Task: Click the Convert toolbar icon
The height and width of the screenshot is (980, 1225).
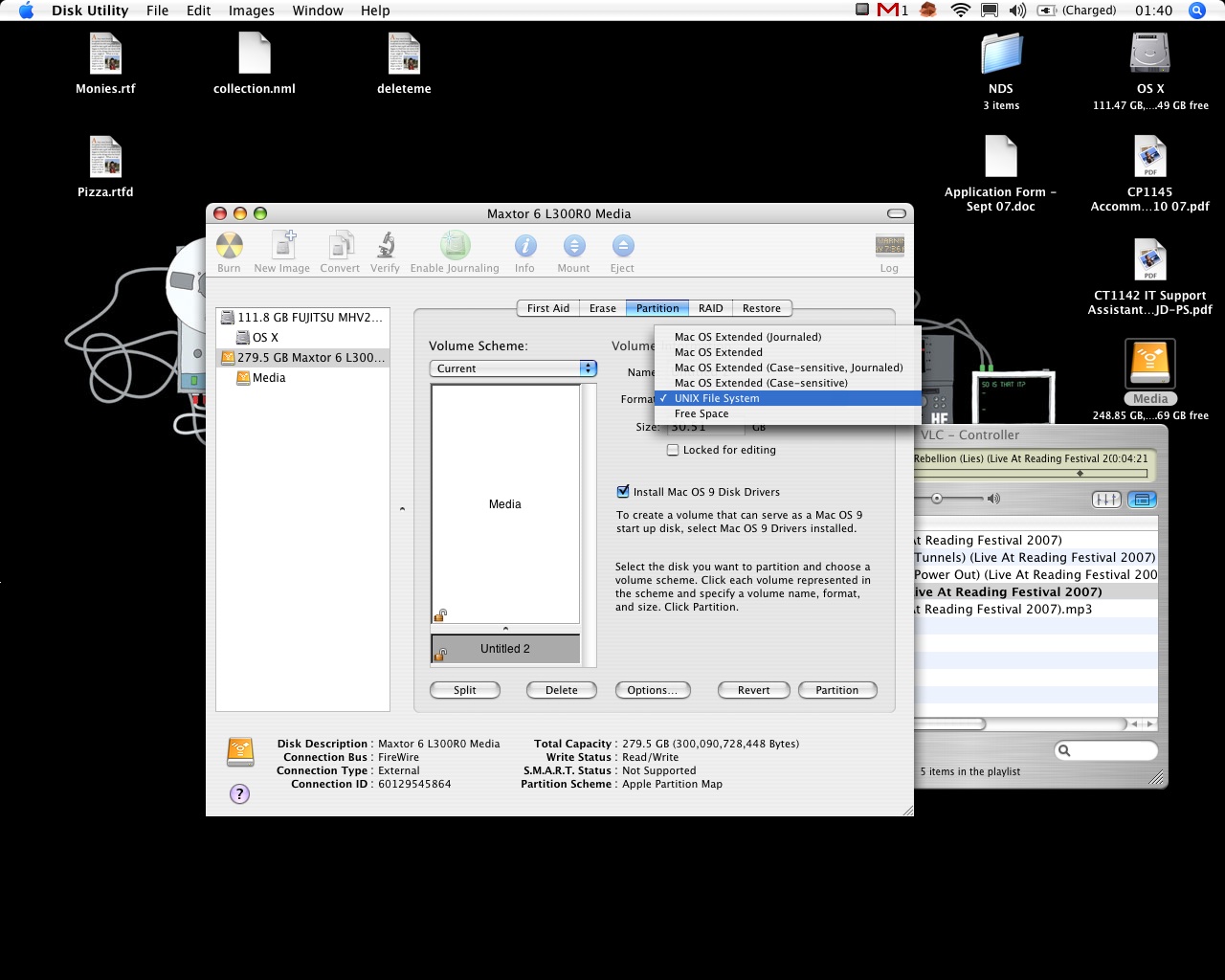Action: (x=341, y=246)
